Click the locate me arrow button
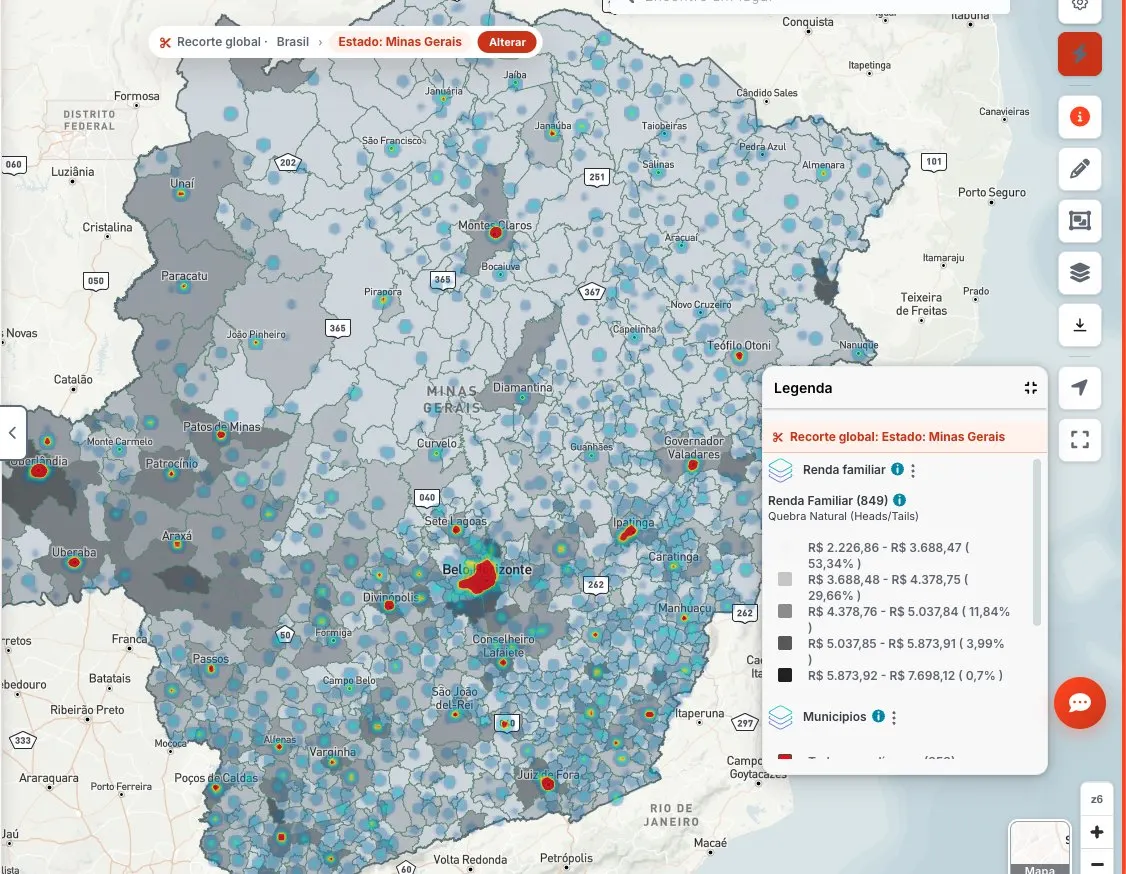 1079,388
